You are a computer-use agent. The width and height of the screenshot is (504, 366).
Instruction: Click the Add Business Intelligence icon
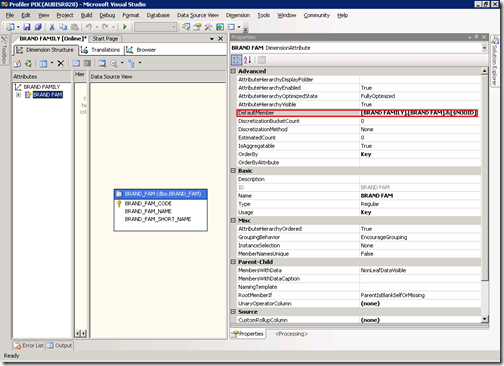pos(17,63)
